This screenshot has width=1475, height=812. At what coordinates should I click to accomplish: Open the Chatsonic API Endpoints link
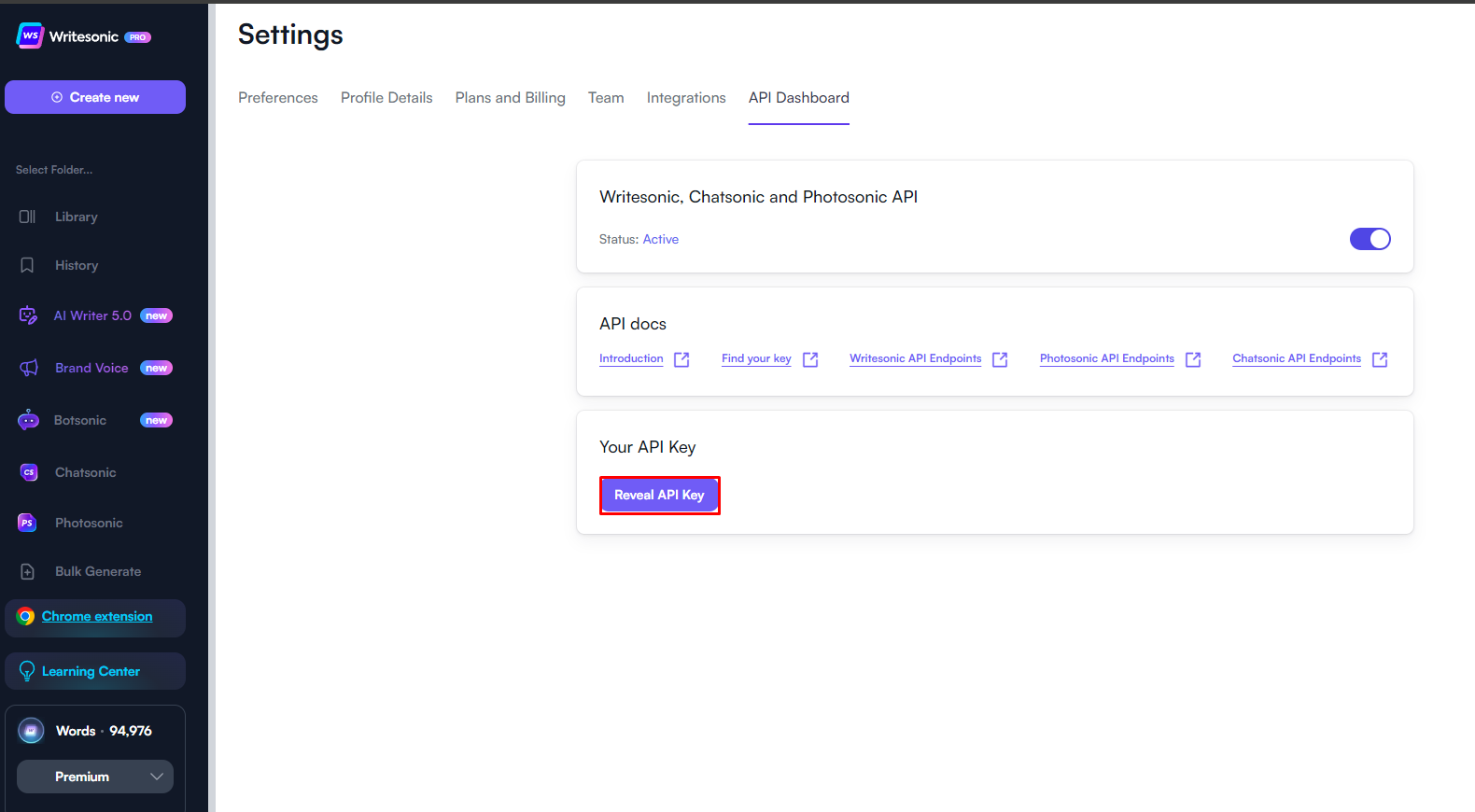1297,359
